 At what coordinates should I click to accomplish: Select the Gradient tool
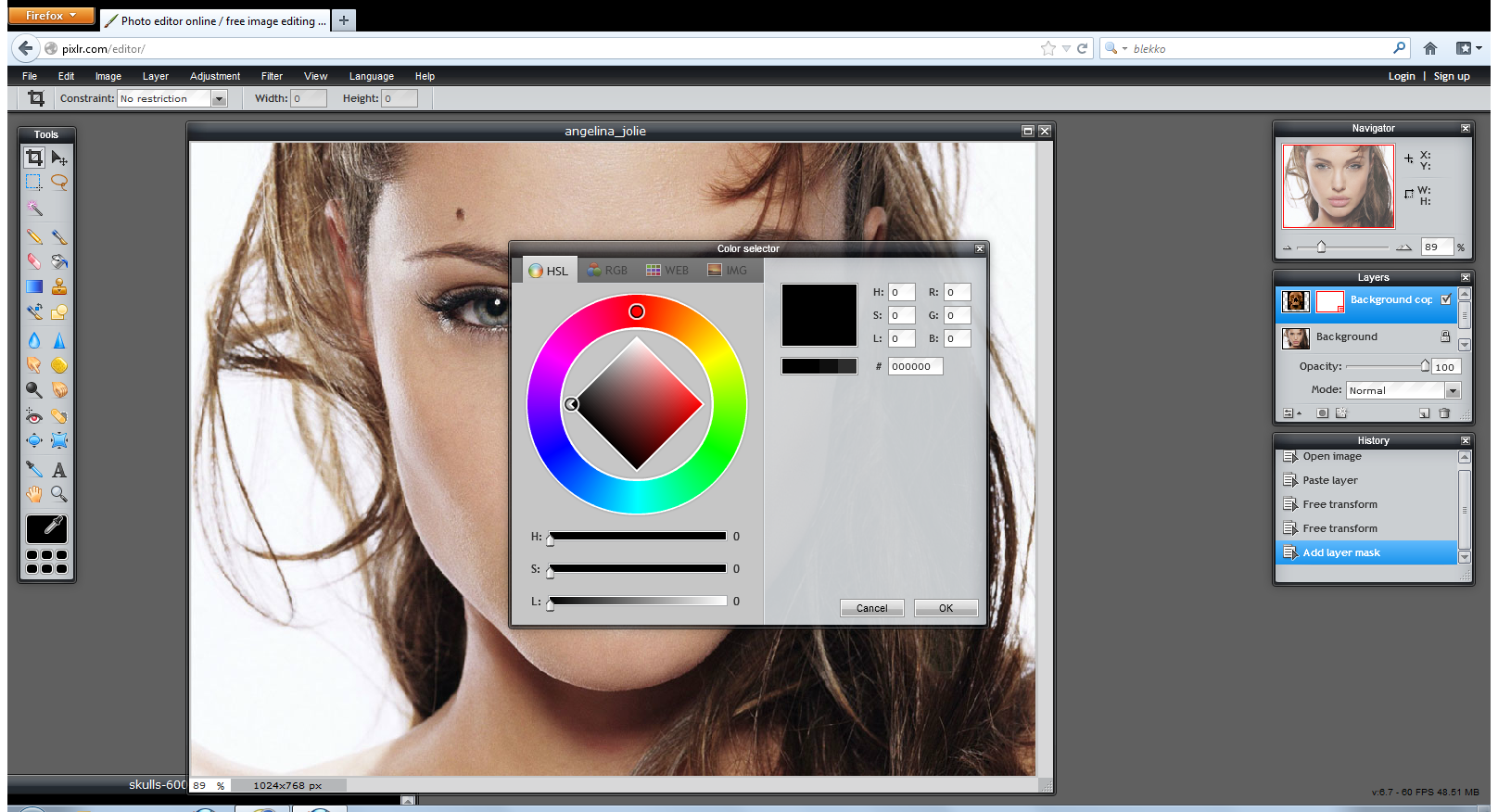pyautogui.click(x=34, y=286)
